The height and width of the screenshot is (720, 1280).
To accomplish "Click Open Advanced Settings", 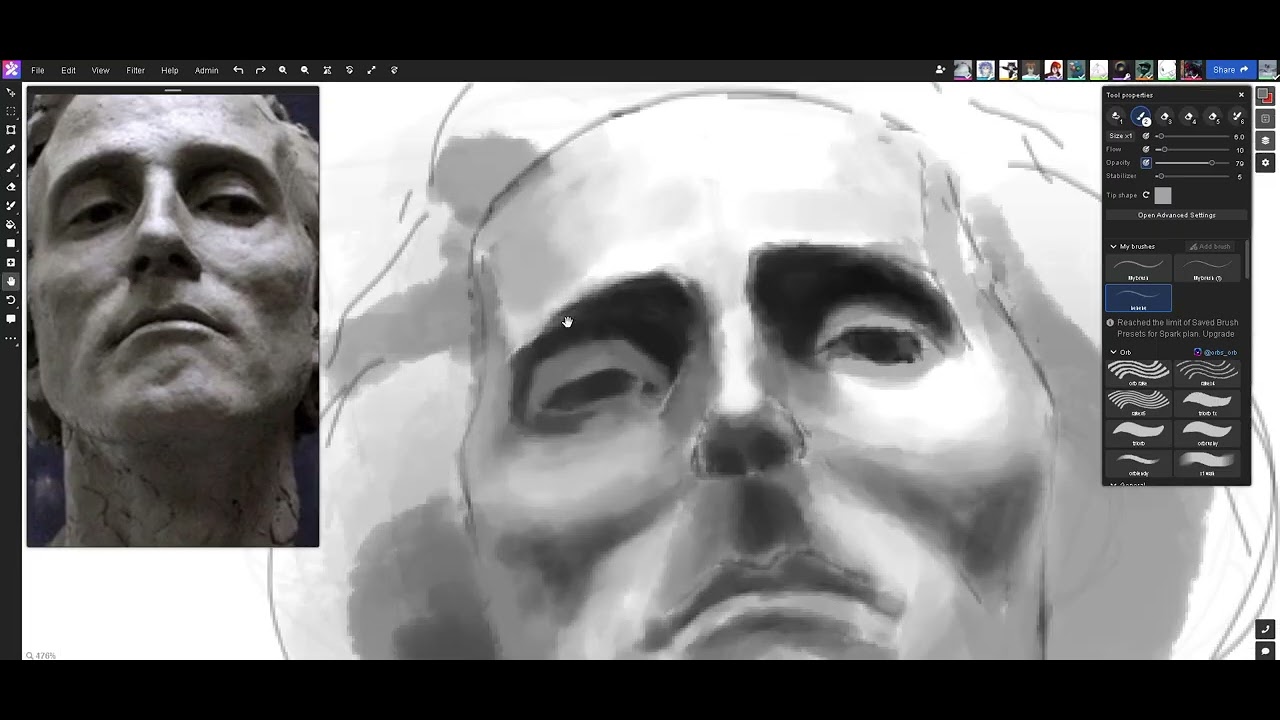I will 1177,215.
